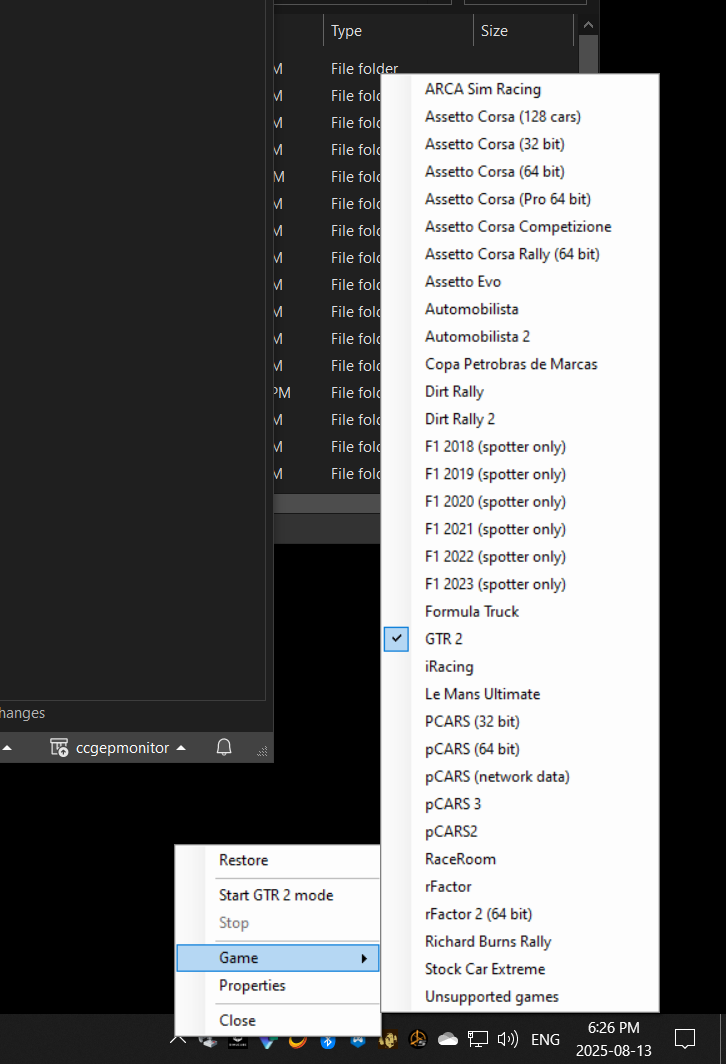Select Copa Petrobras de Marcas

[520, 364]
